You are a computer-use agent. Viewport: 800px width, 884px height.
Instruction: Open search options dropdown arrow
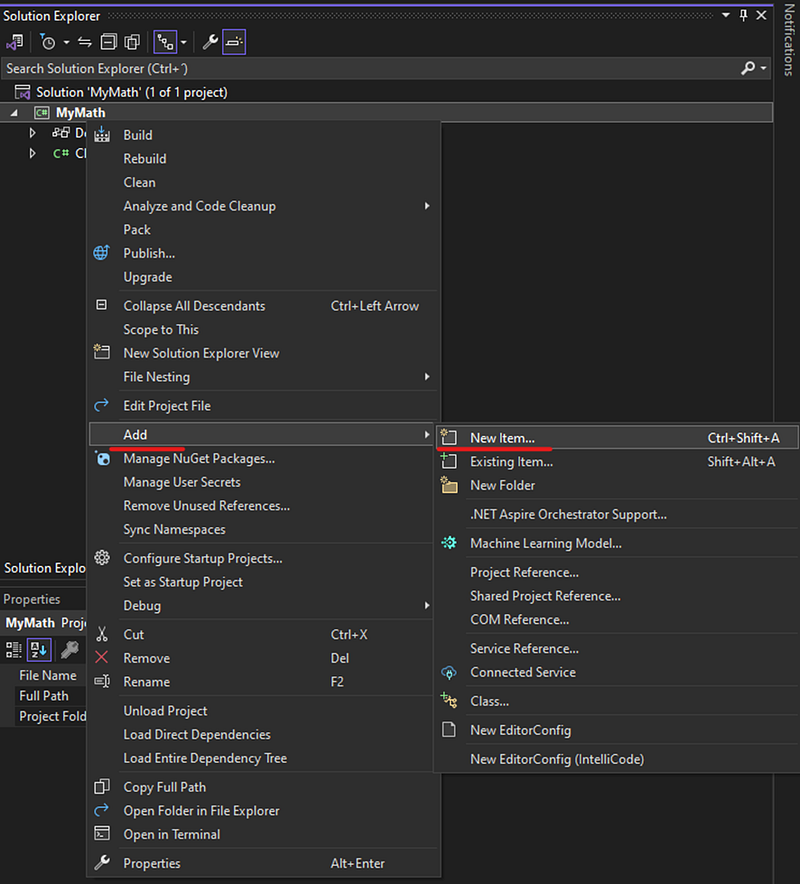pyautogui.click(x=763, y=68)
